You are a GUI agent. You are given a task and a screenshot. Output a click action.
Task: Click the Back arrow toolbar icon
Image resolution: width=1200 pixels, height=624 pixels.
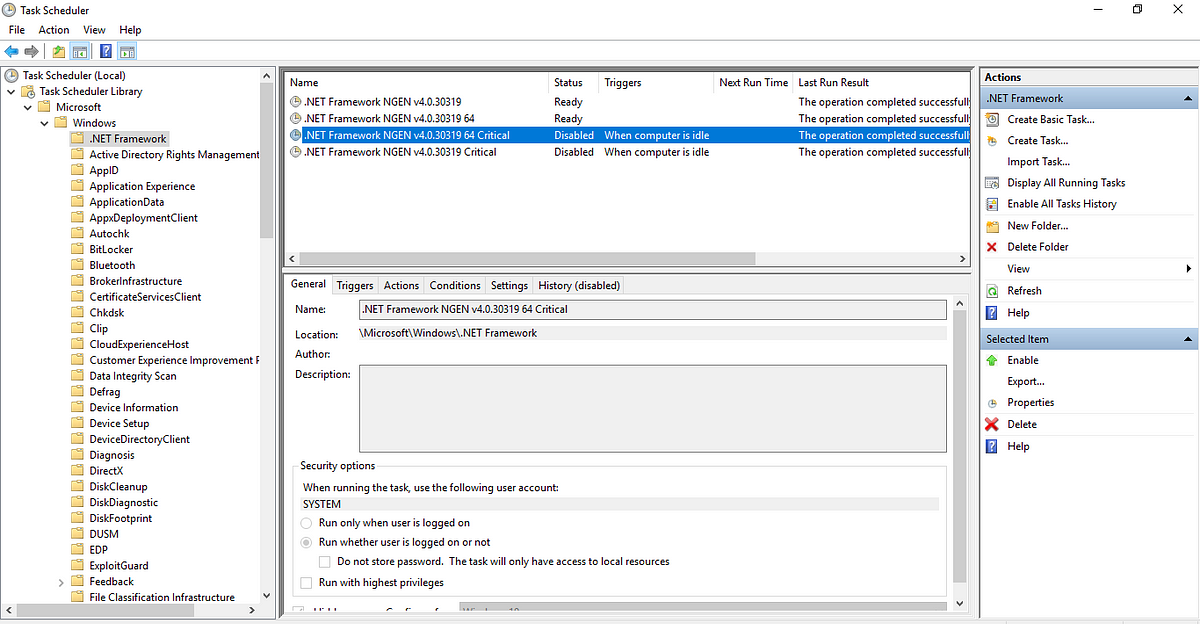12,51
